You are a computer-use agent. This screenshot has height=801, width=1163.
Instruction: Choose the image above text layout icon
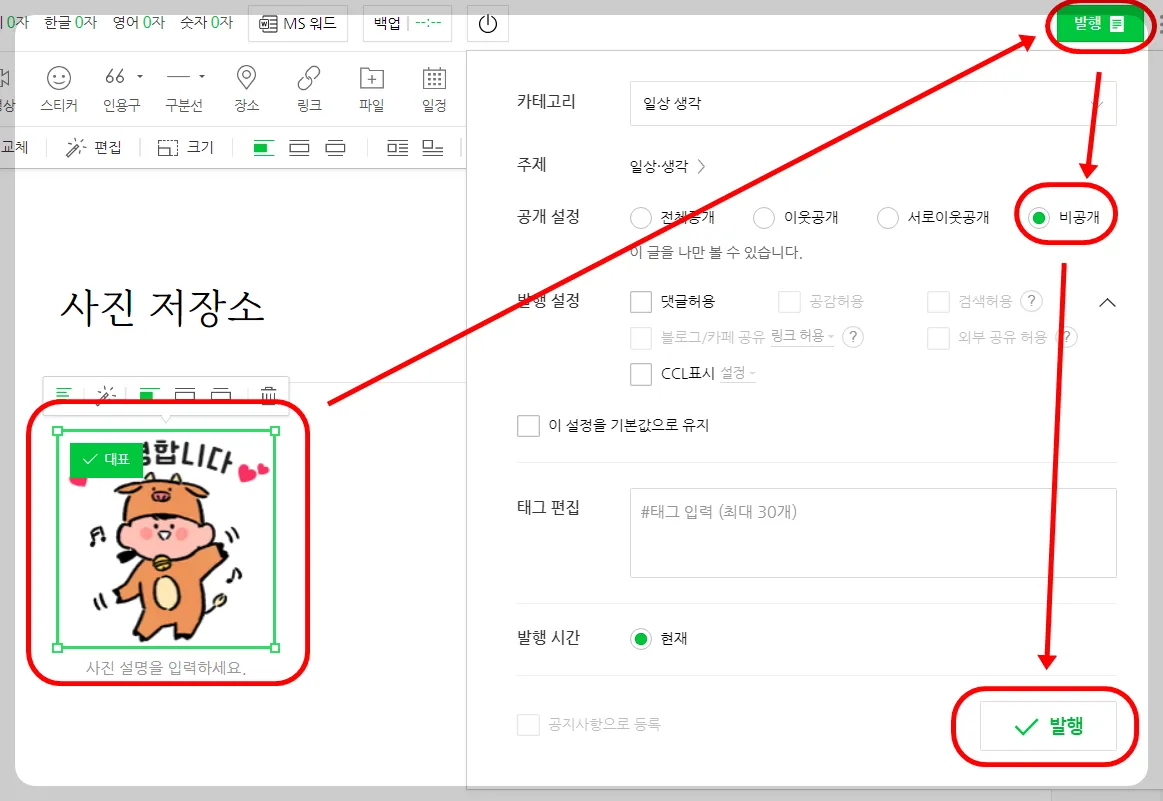point(432,148)
